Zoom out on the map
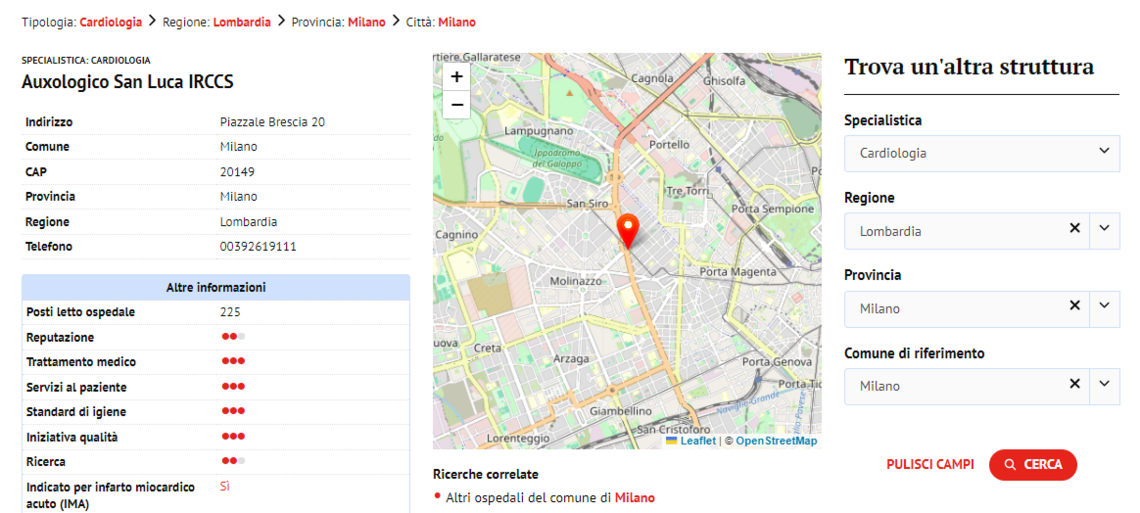 (x=456, y=104)
